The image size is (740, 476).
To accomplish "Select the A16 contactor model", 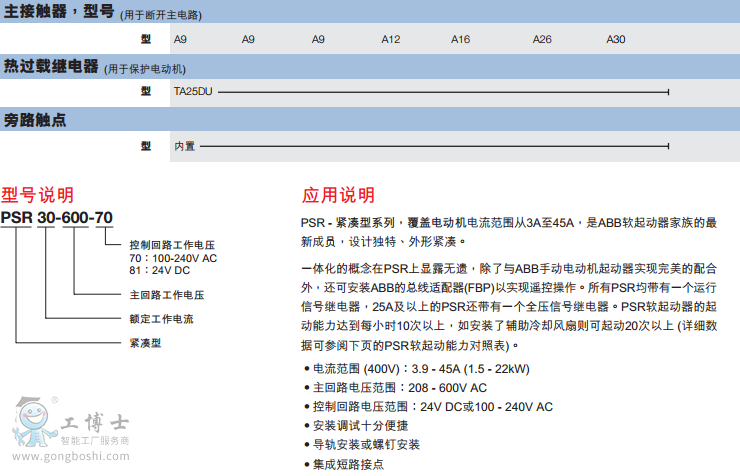I will 460,40.
